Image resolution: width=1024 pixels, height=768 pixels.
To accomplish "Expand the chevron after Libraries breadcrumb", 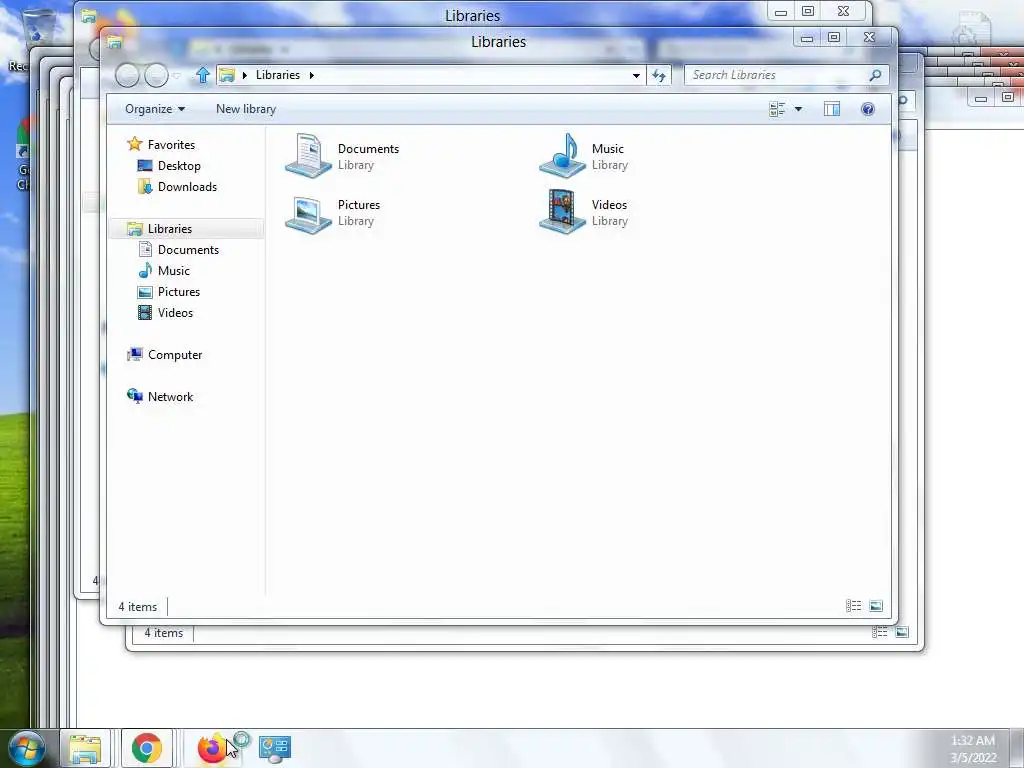I will pyautogui.click(x=312, y=75).
